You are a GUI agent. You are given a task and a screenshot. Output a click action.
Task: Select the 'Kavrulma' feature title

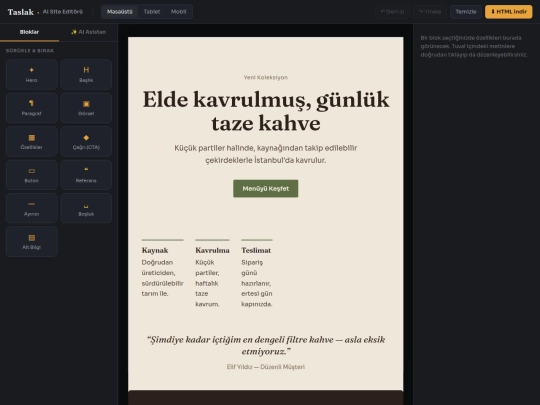coord(212,250)
